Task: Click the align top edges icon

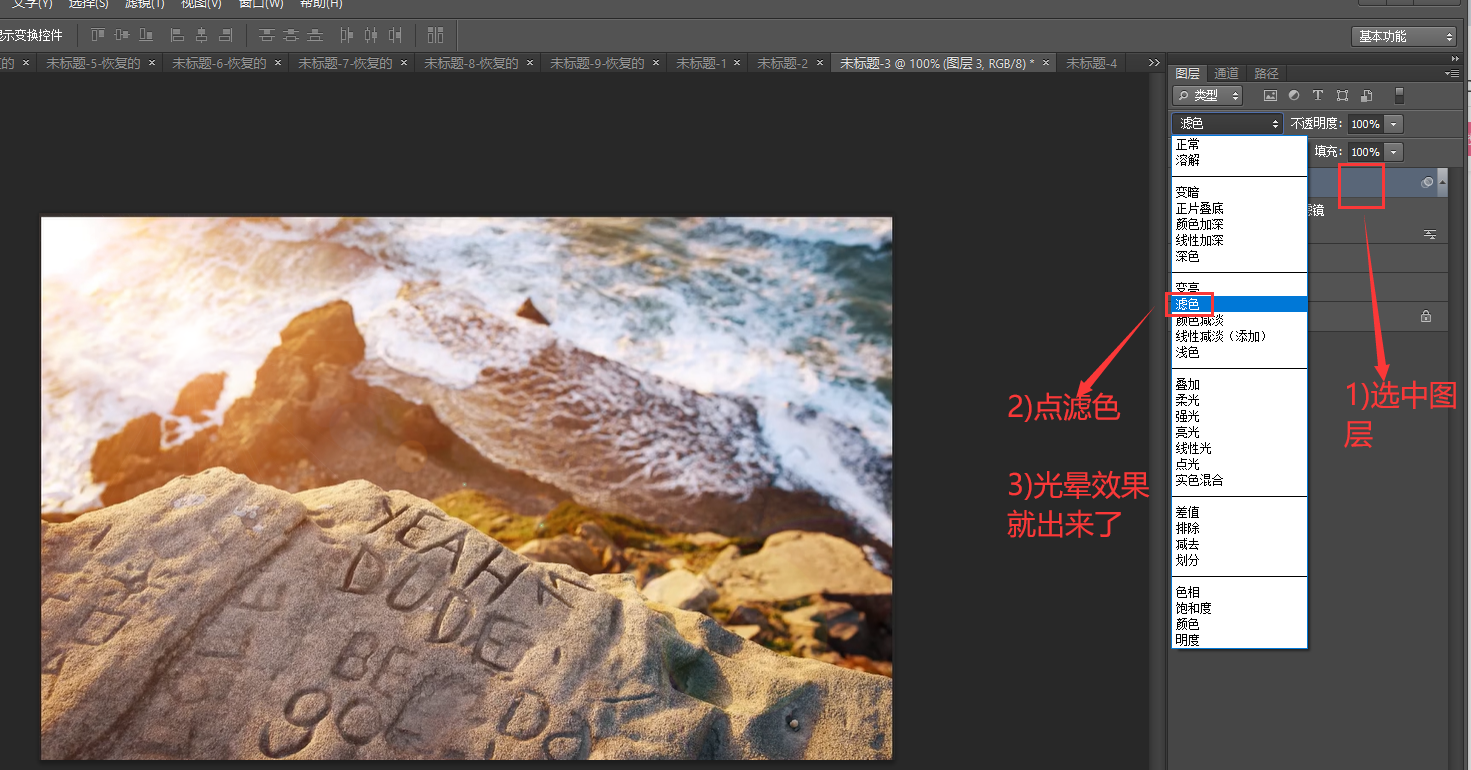Action: (x=98, y=35)
